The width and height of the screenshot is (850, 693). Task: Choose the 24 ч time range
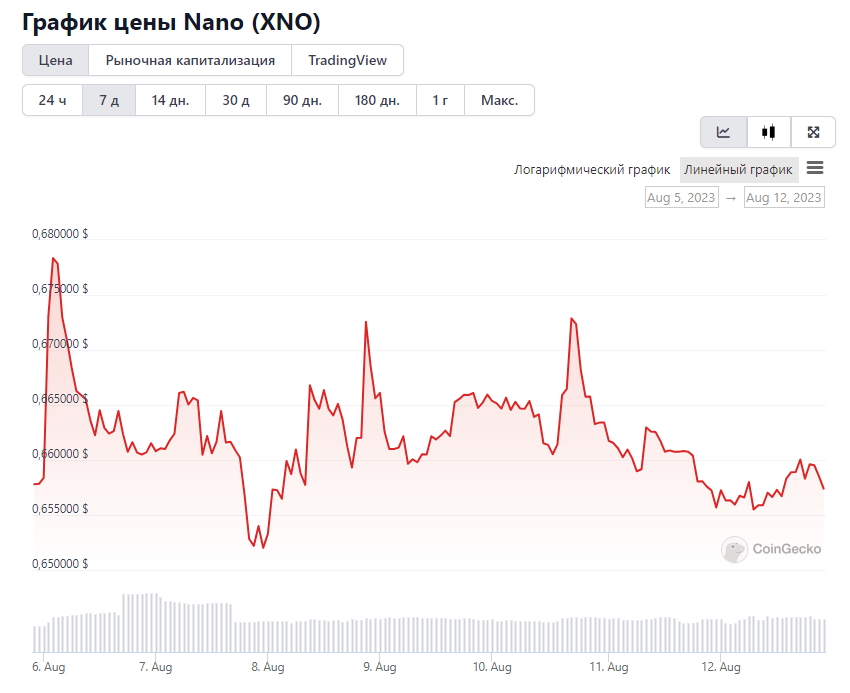(x=53, y=100)
